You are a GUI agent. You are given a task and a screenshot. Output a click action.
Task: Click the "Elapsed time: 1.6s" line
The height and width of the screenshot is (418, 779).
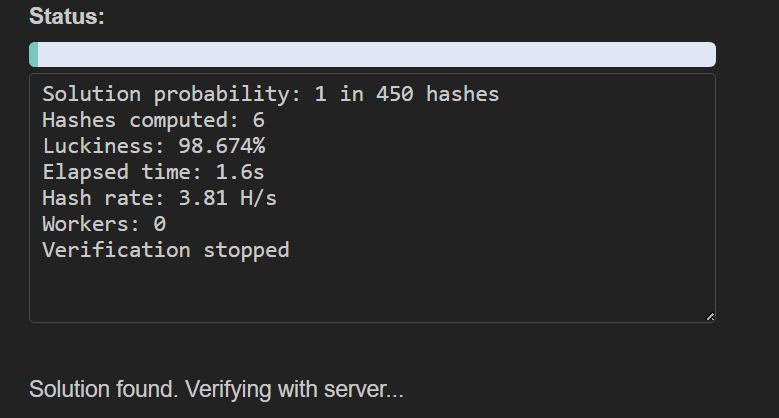pos(153,172)
